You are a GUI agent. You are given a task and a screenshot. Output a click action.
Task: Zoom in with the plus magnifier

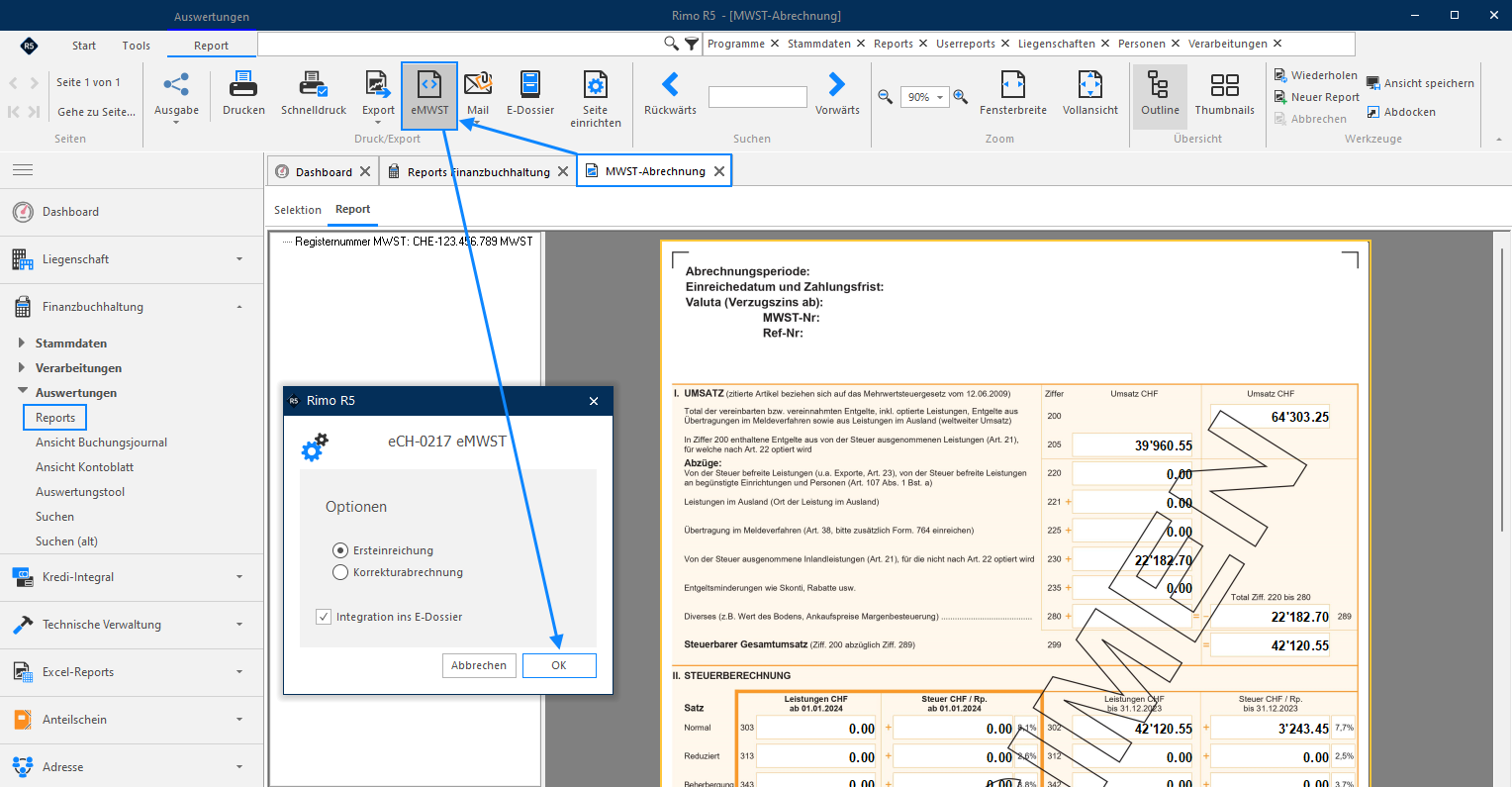coord(960,97)
